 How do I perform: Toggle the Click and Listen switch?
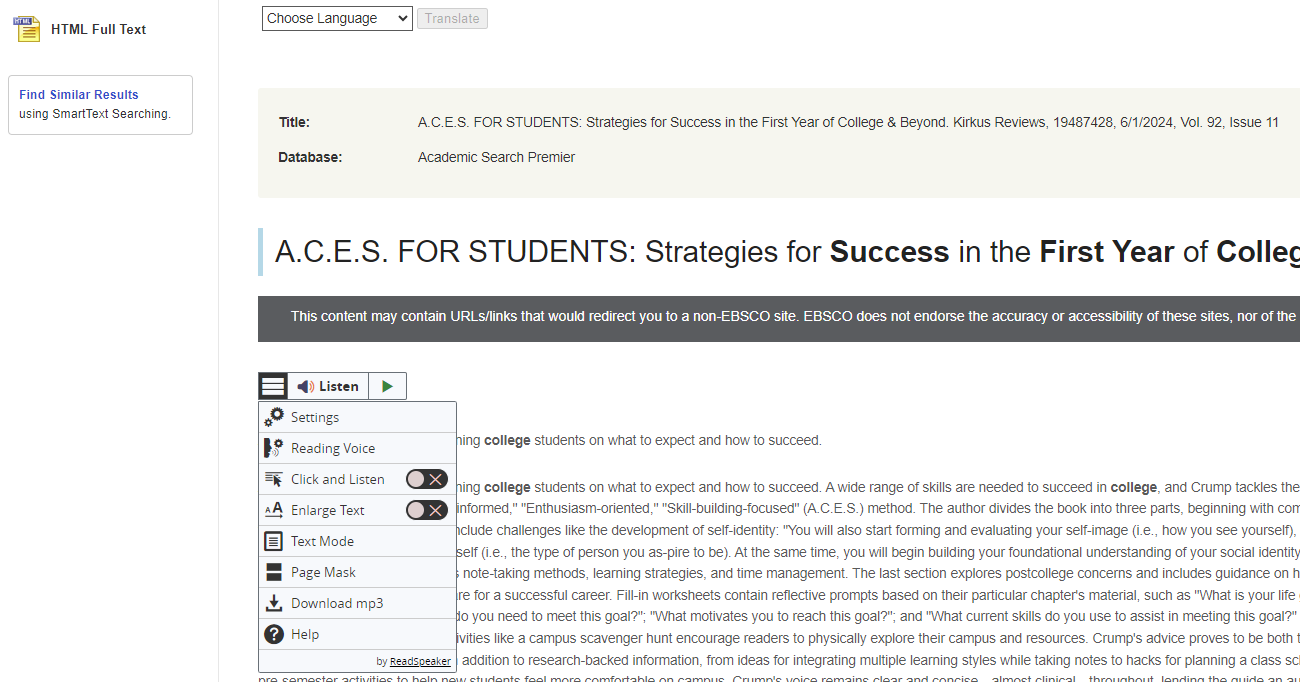tap(426, 479)
